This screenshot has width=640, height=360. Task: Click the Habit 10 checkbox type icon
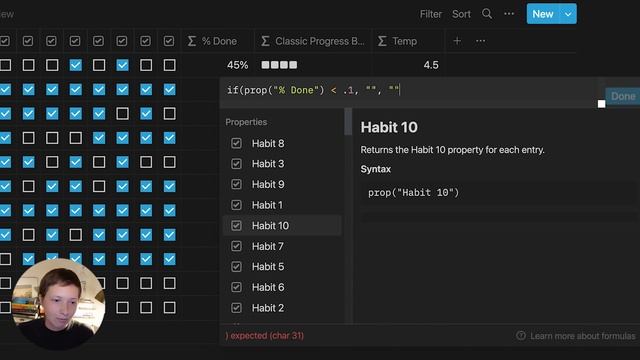236,225
